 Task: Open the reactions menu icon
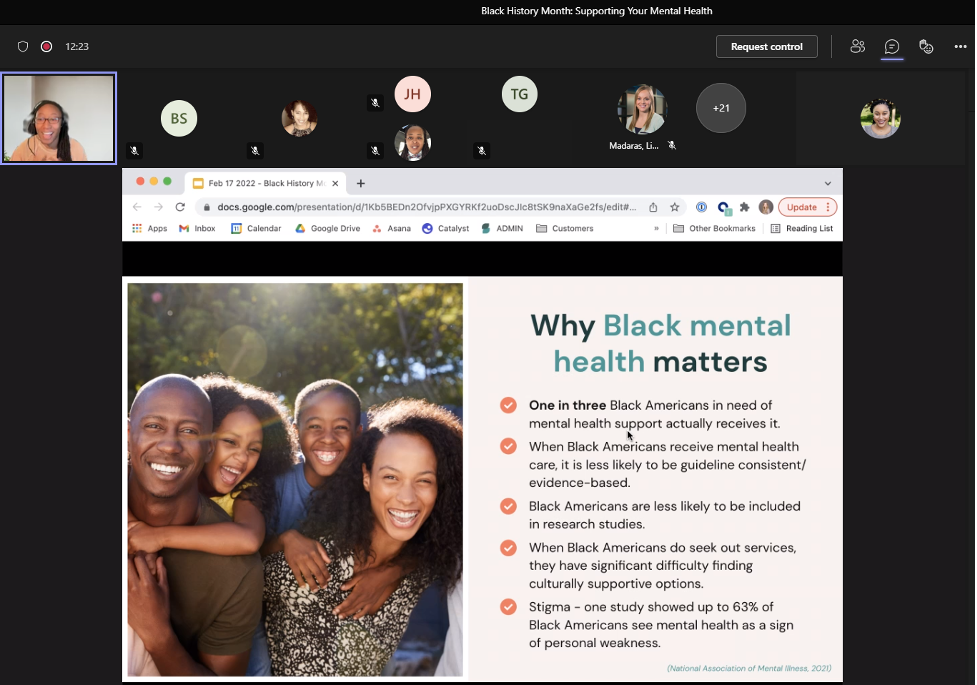click(926, 47)
